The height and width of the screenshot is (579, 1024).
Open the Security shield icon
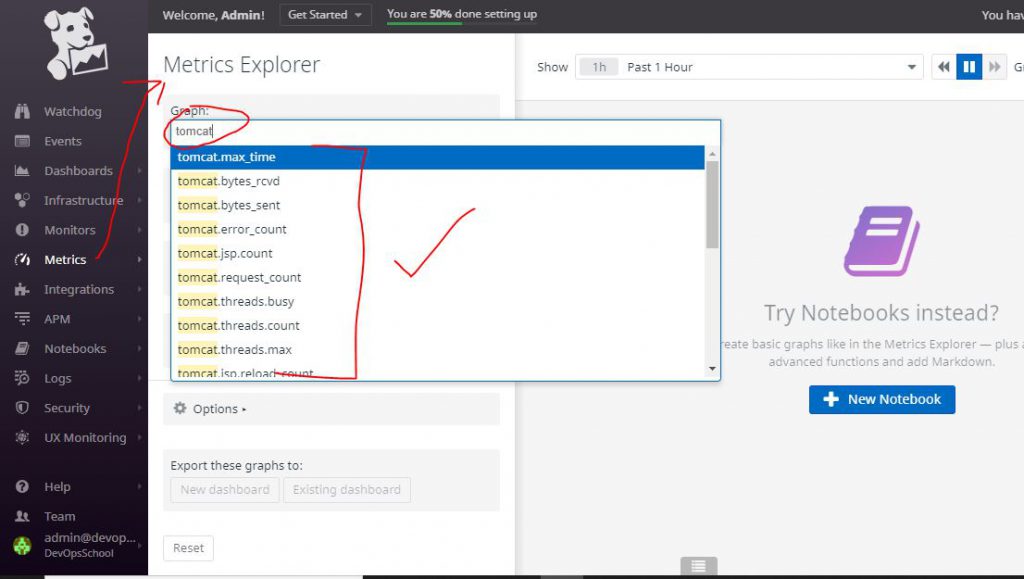[22, 408]
